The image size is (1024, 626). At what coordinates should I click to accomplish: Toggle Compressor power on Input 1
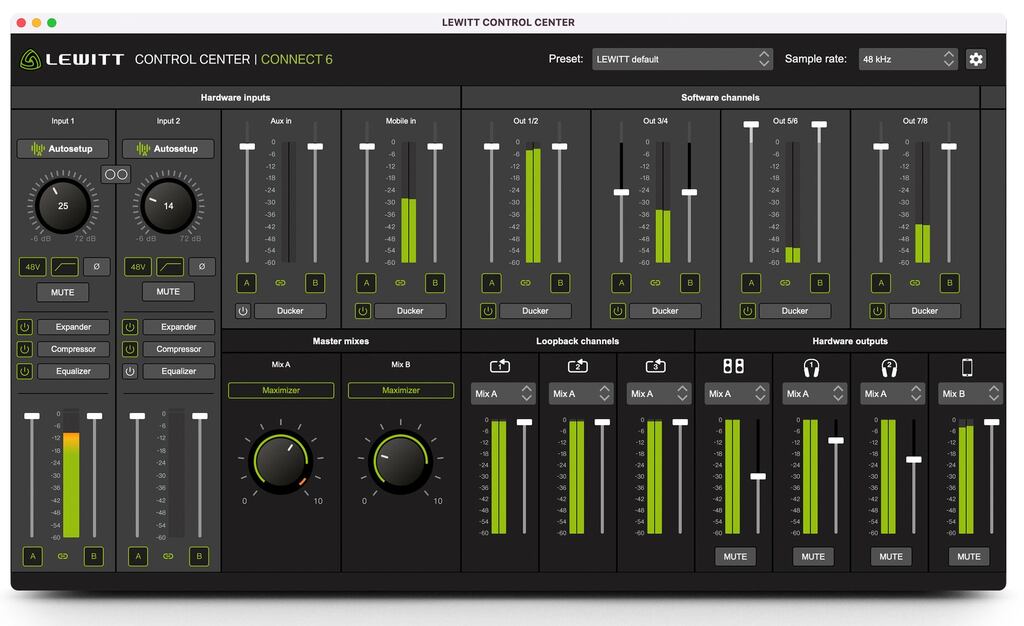click(24, 349)
